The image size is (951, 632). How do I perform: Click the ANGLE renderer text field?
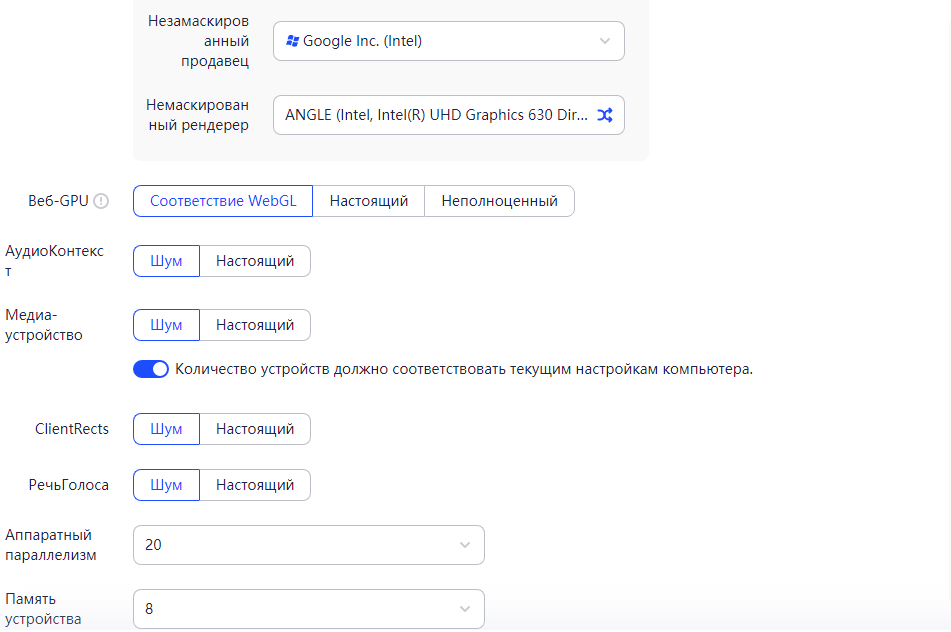pos(436,115)
